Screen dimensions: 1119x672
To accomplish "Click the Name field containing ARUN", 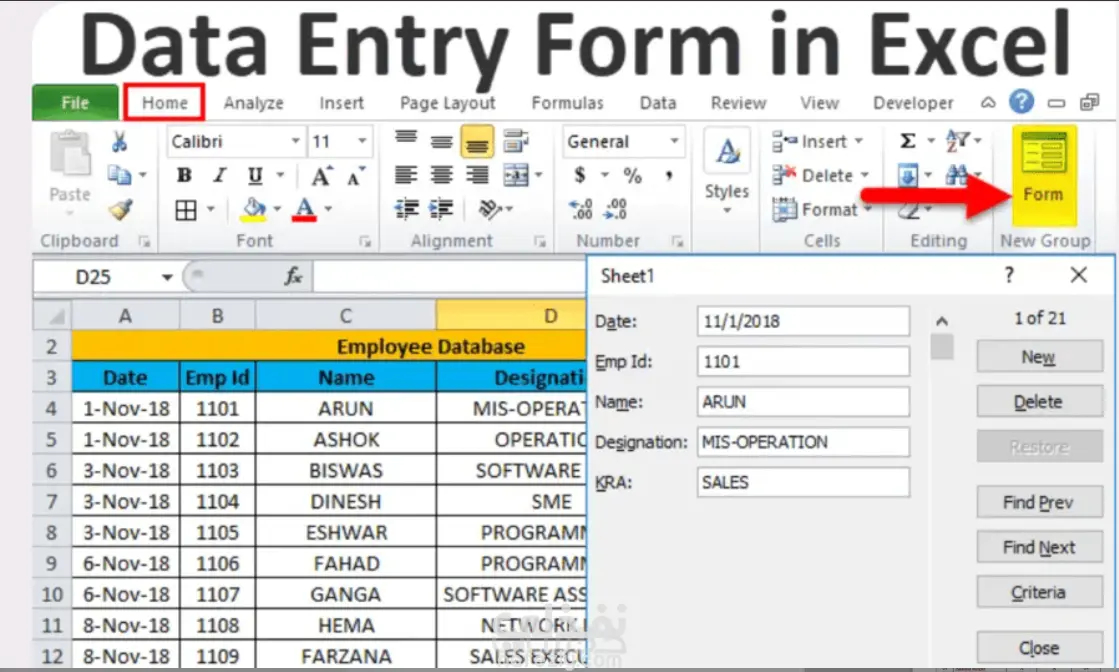I will 804,402.
